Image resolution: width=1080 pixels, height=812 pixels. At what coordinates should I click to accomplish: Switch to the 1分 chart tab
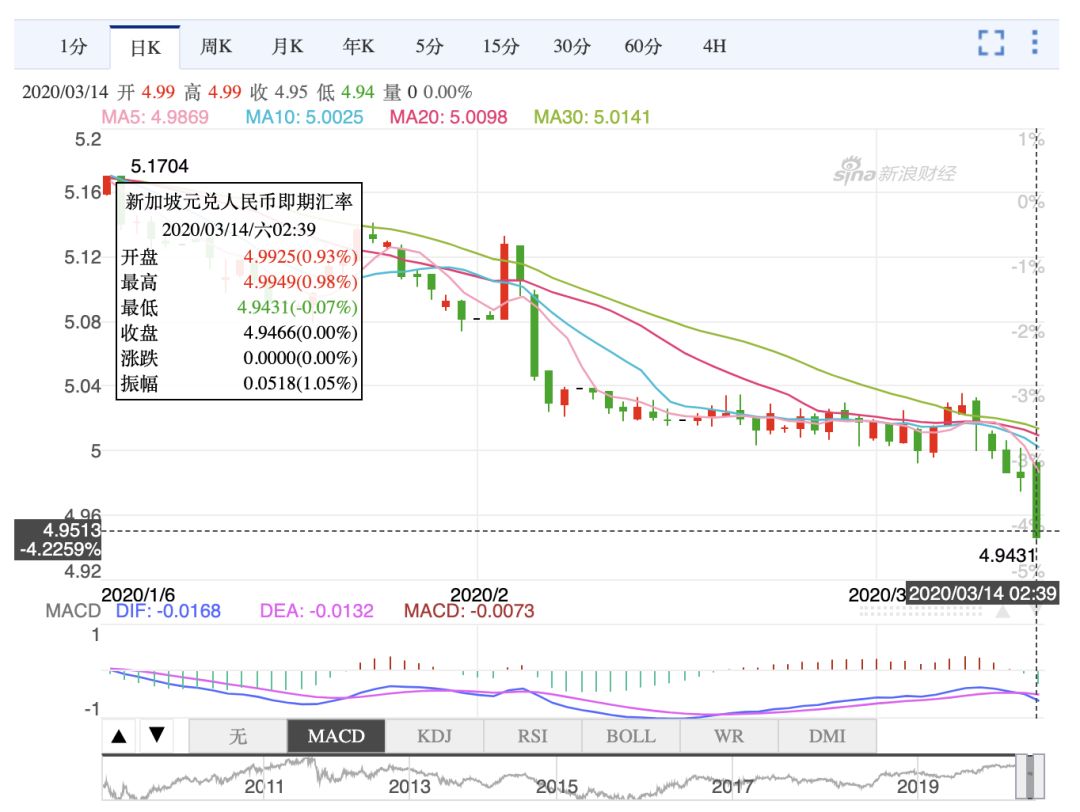coord(74,46)
